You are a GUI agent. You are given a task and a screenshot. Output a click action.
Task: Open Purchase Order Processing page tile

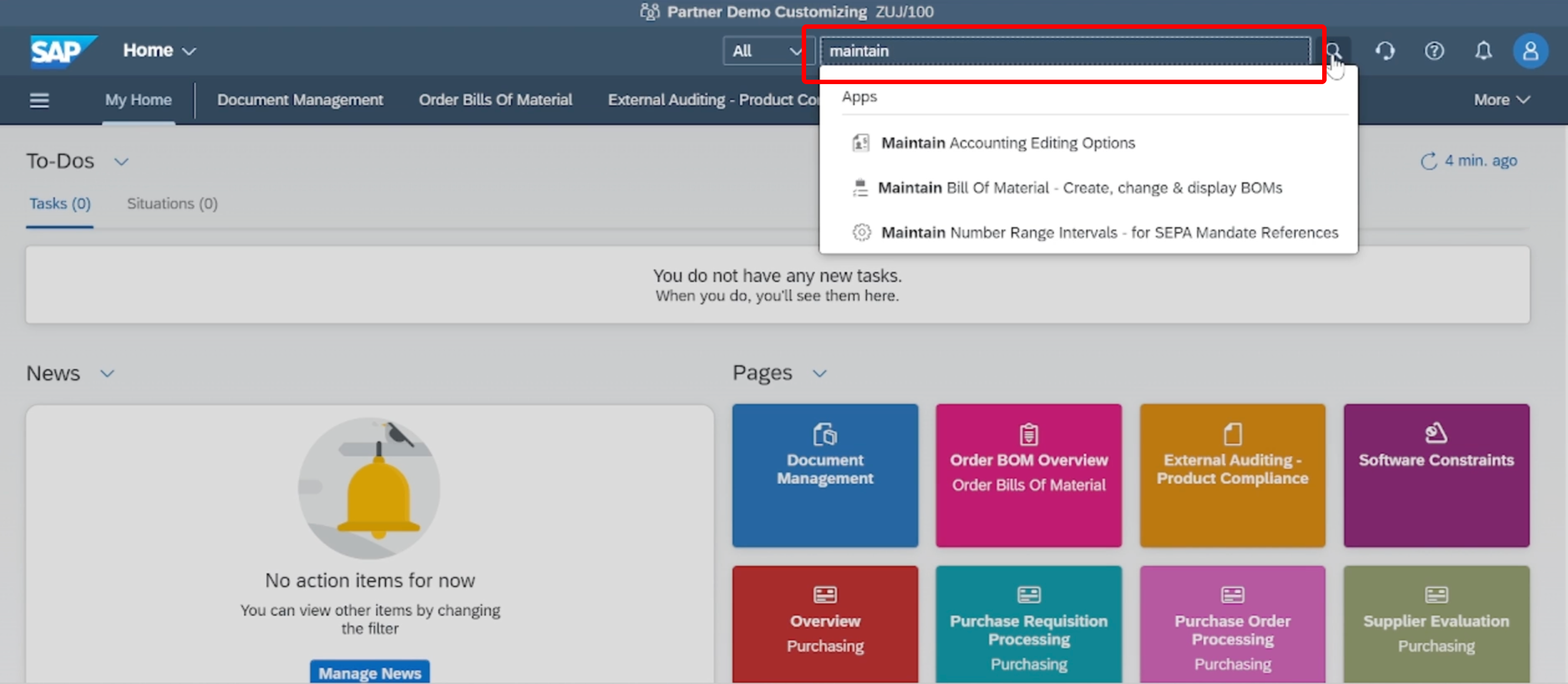pos(1232,625)
